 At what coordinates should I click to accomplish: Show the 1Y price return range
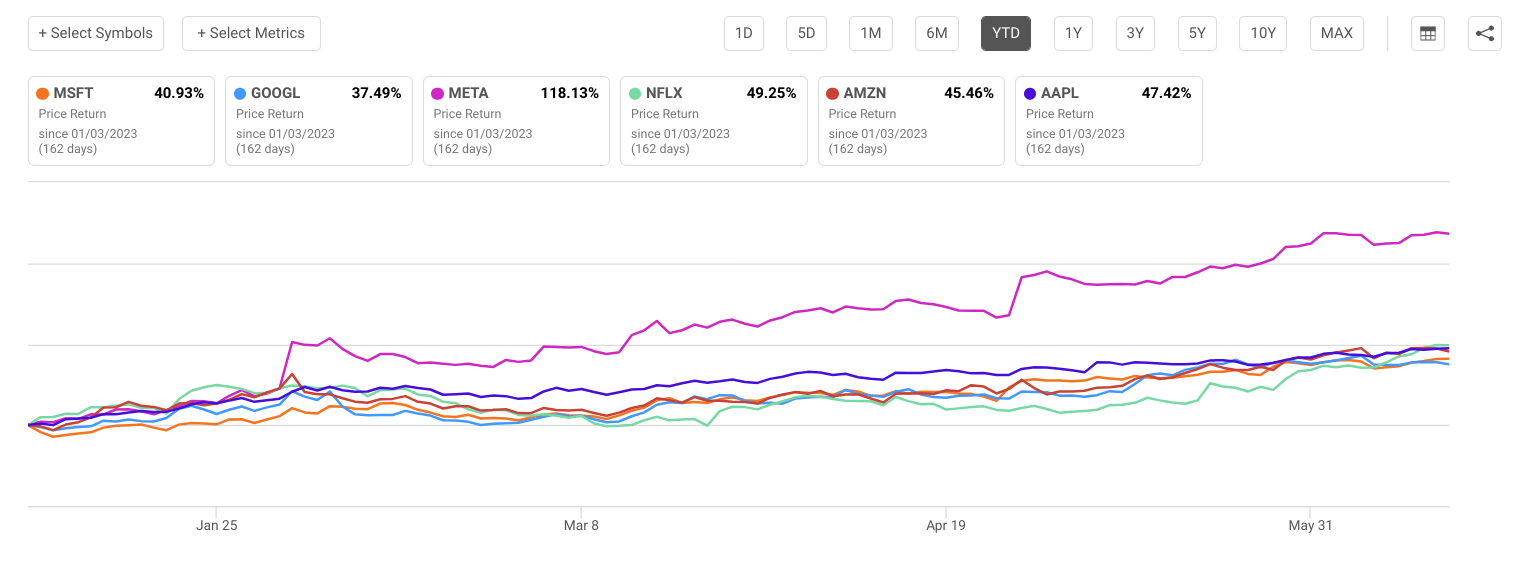tap(1073, 33)
